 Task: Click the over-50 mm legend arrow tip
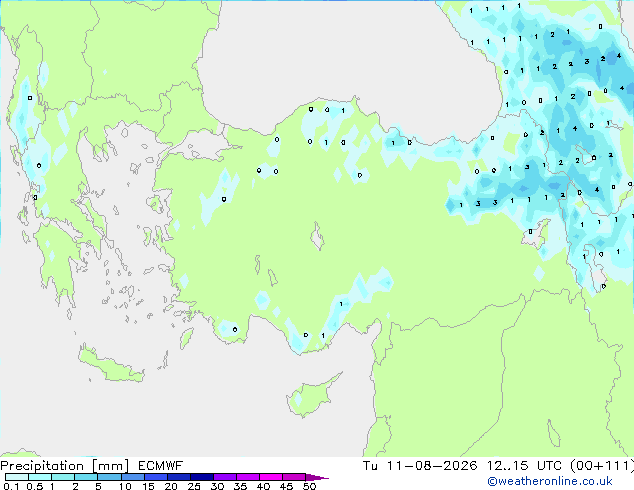click(x=317, y=477)
